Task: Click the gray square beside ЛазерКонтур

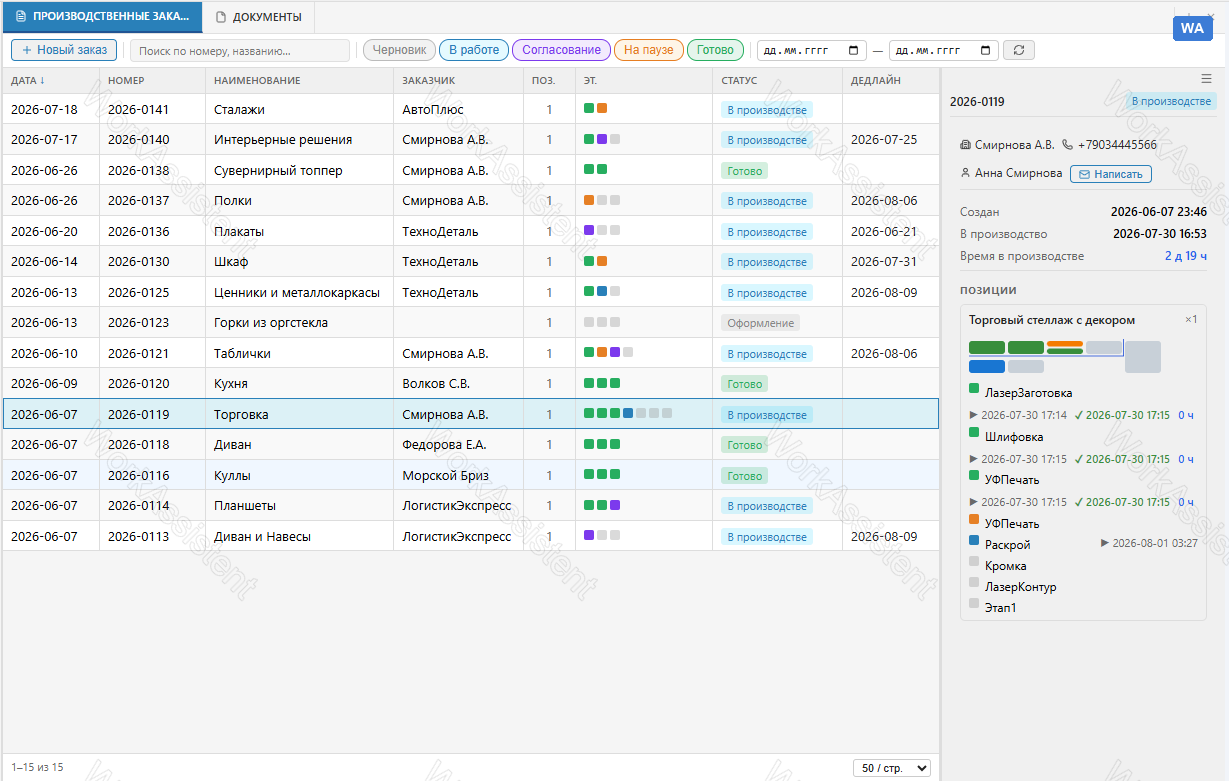Action: click(974, 582)
